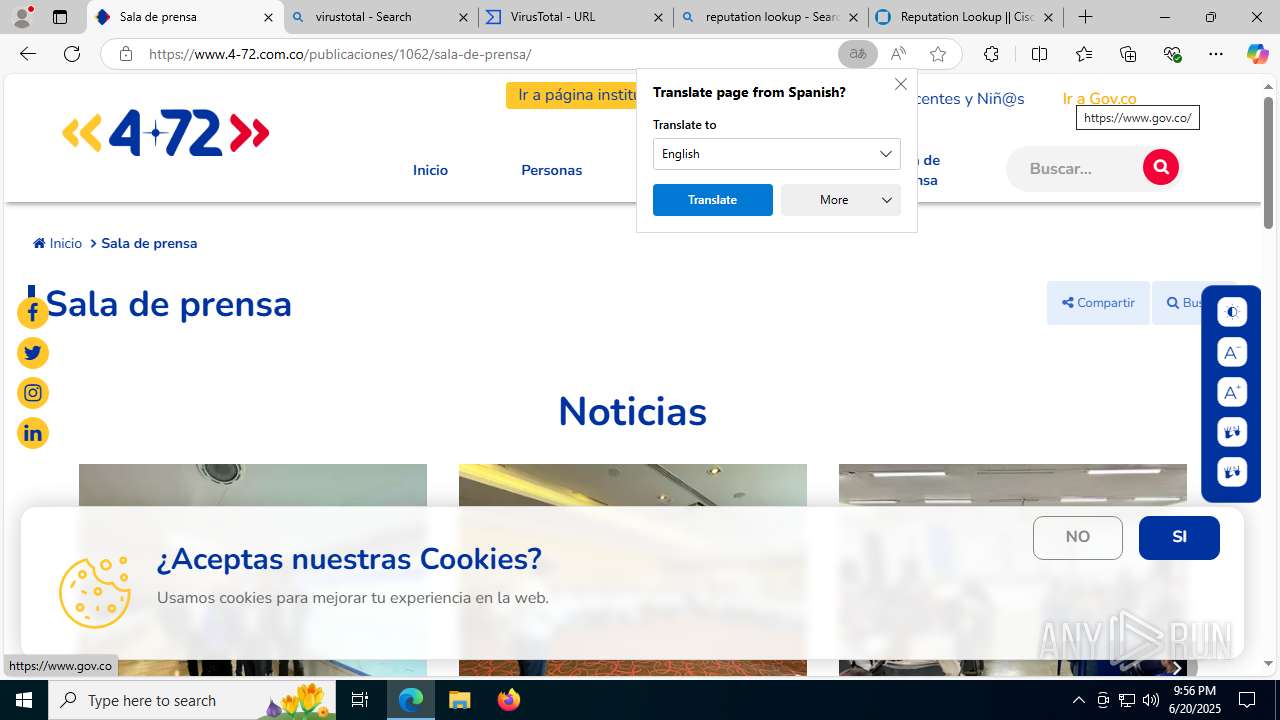Viewport: 1280px width, 720px height.
Task: Click the page vertical scrollbar
Action: pyautogui.click(x=1268, y=163)
